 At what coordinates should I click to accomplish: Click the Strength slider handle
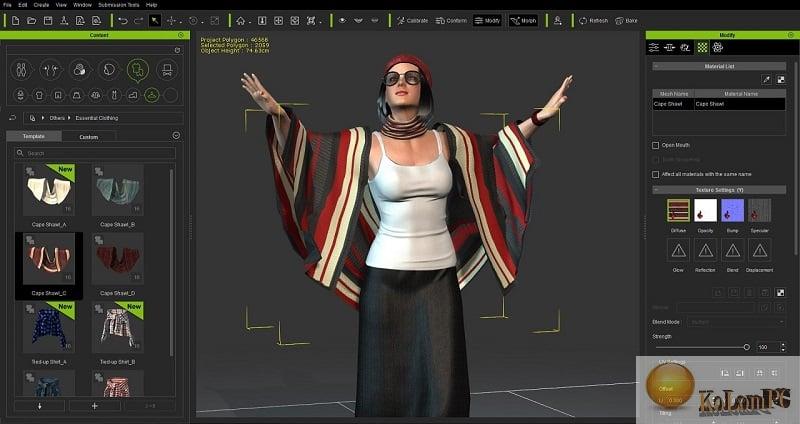(746, 347)
